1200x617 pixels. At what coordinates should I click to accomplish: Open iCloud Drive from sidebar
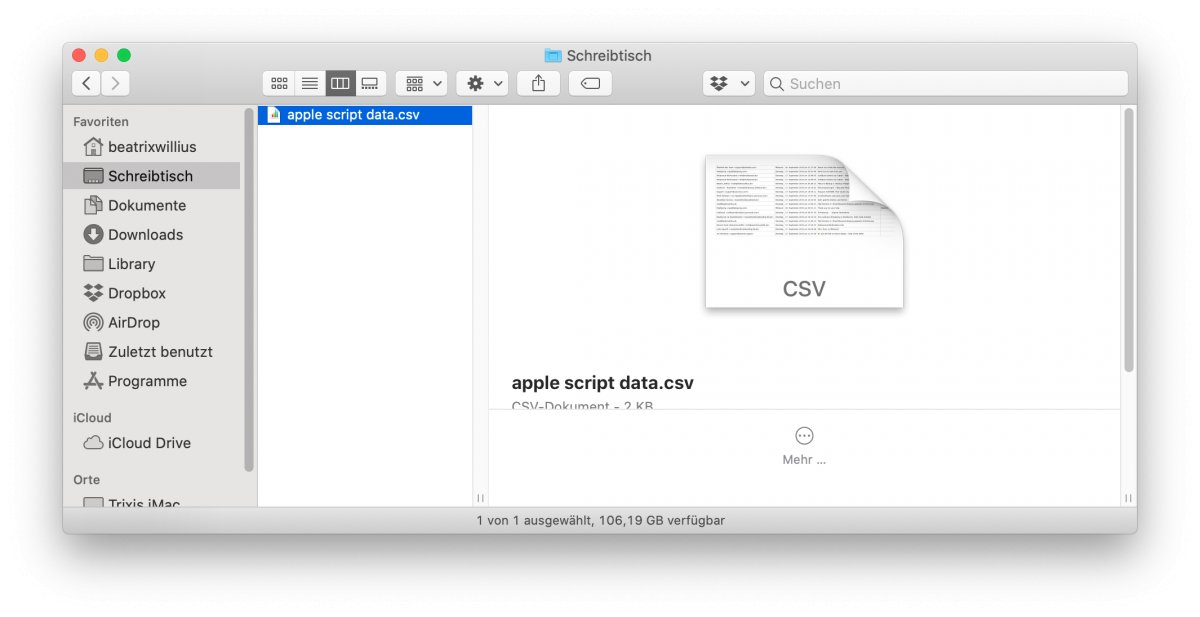click(x=149, y=443)
